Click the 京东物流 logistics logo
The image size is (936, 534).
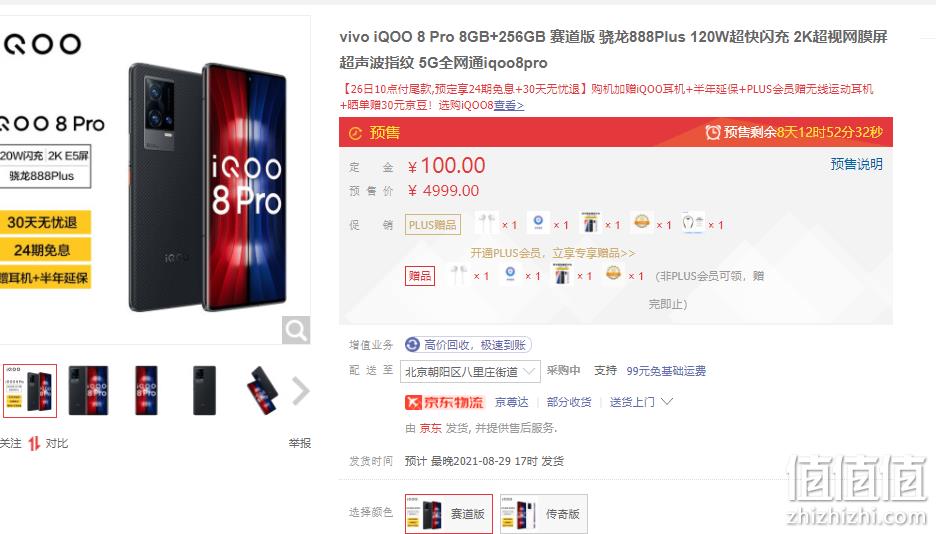pyautogui.click(x=445, y=402)
